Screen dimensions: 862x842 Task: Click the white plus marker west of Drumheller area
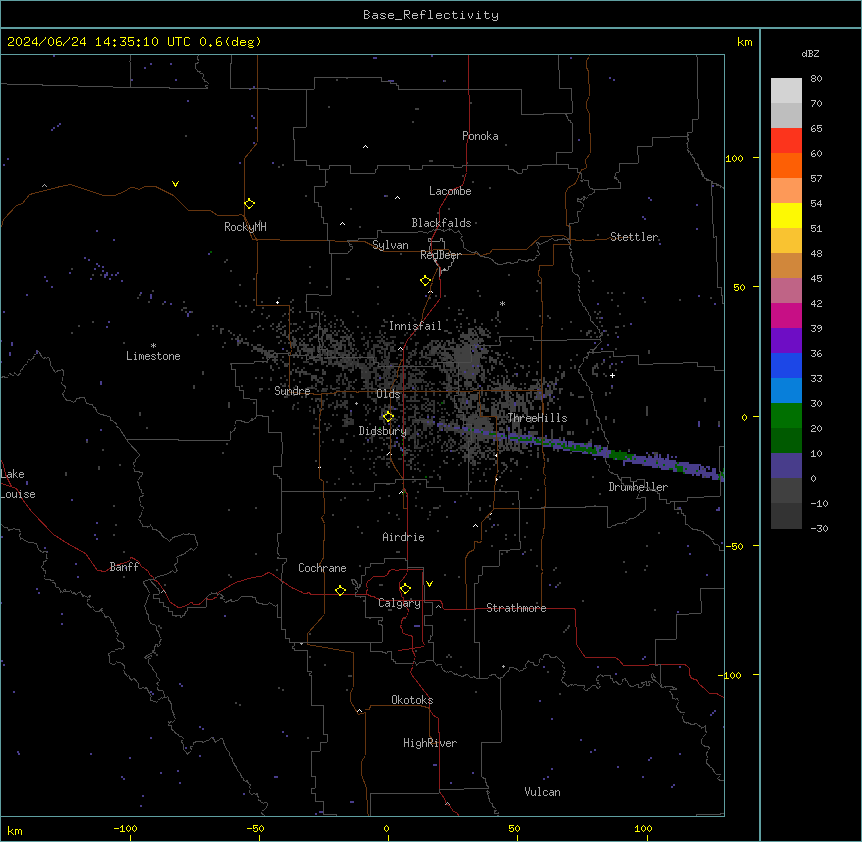coord(612,375)
